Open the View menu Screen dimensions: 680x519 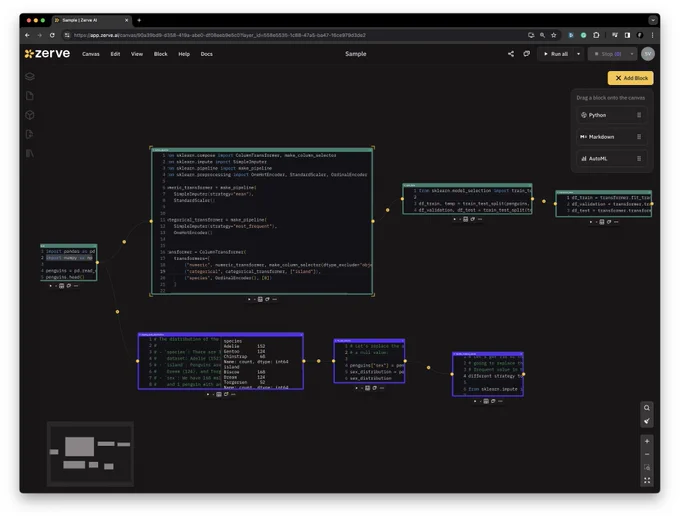(137, 54)
